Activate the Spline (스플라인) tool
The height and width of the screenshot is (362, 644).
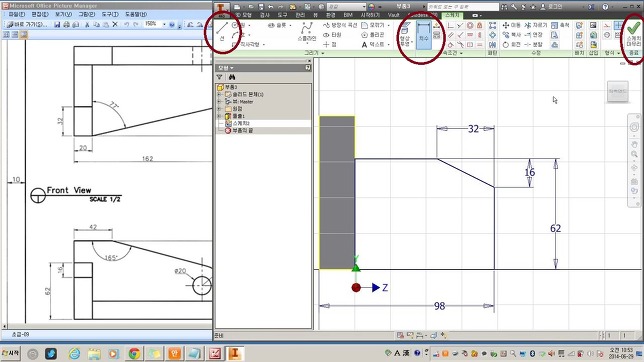point(307,32)
